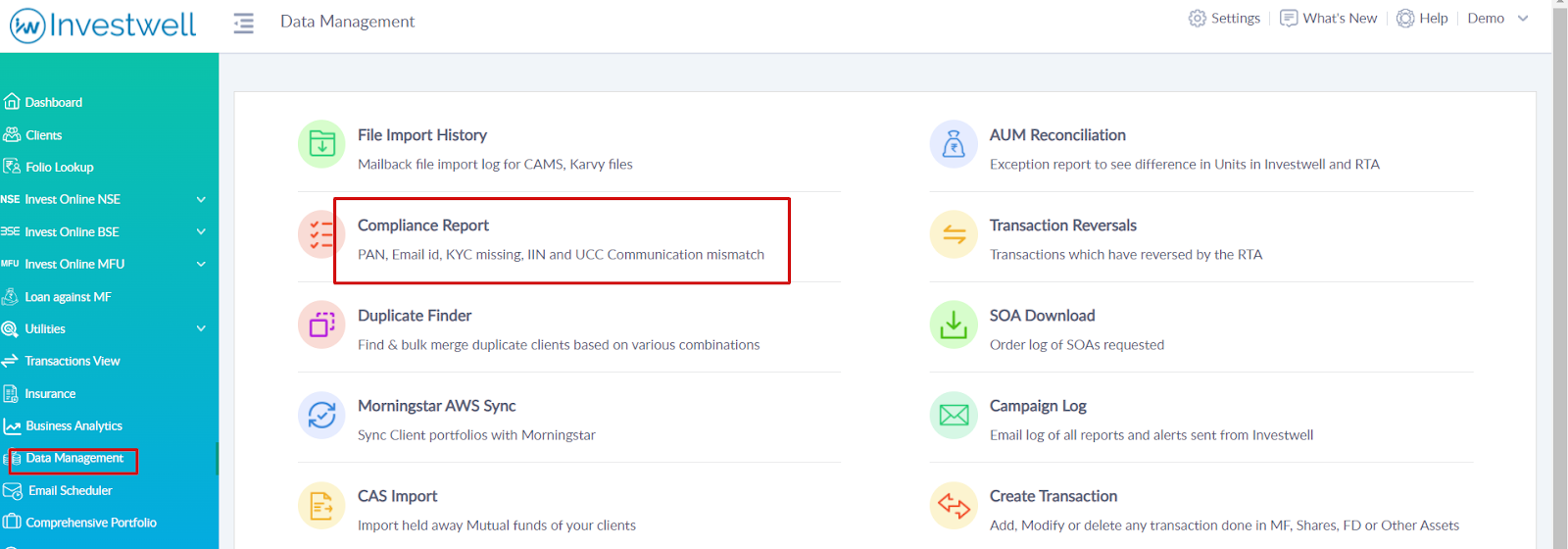Click the Email Scheduler envelope icon
The image size is (1568, 549).
(x=13, y=491)
